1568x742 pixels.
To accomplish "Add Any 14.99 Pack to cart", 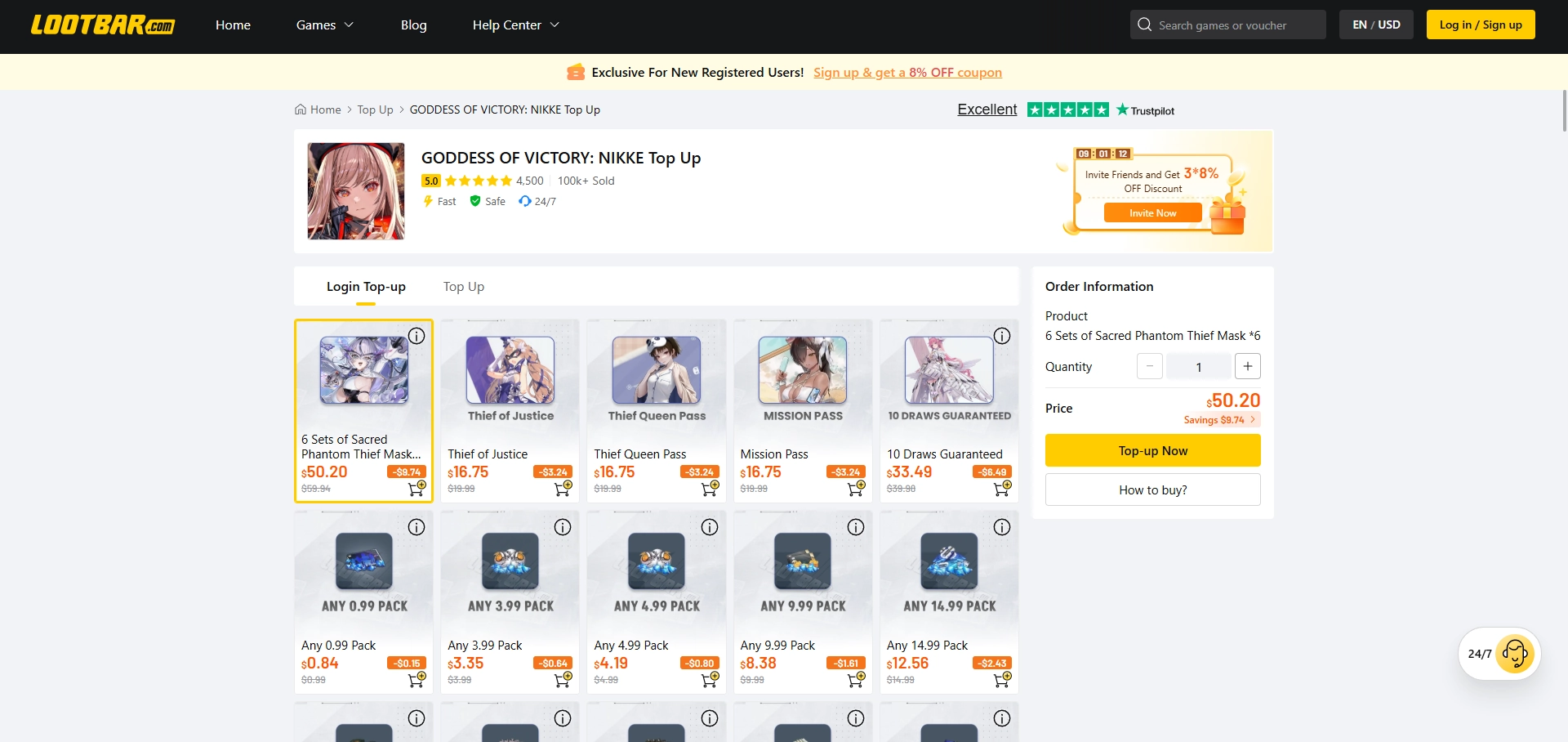I will (x=1002, y=679).
